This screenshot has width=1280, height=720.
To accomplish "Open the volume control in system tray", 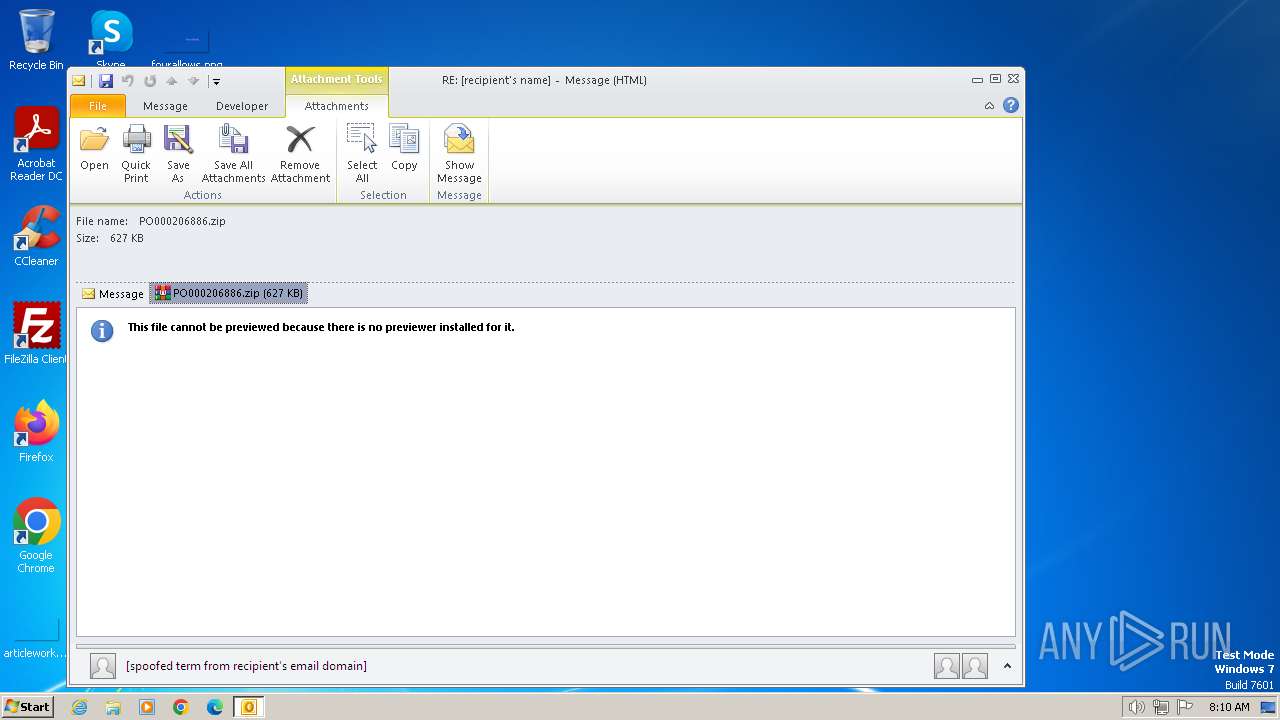I will point(1136,707).
